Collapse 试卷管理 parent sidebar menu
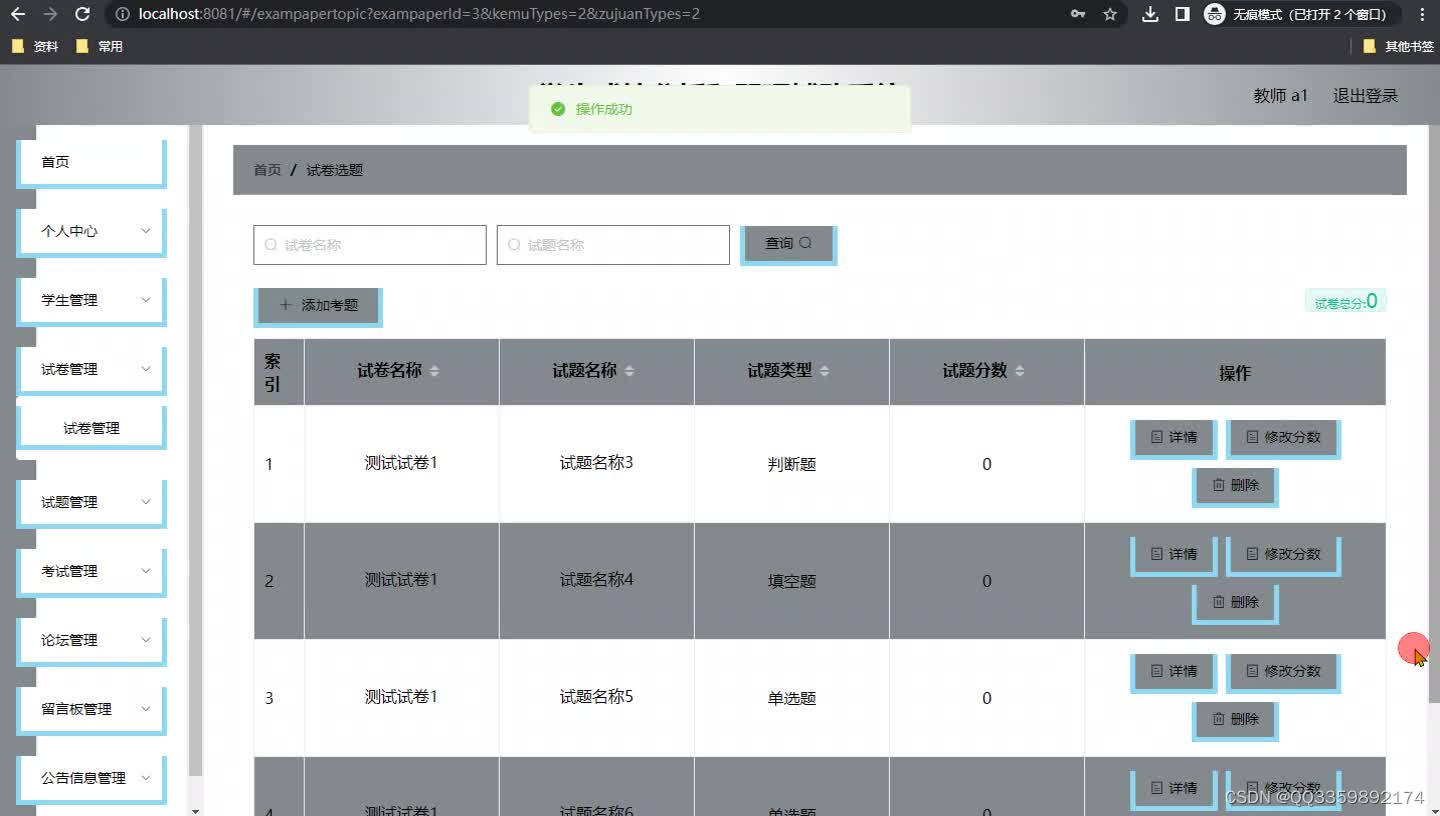 tap(91, 370)
